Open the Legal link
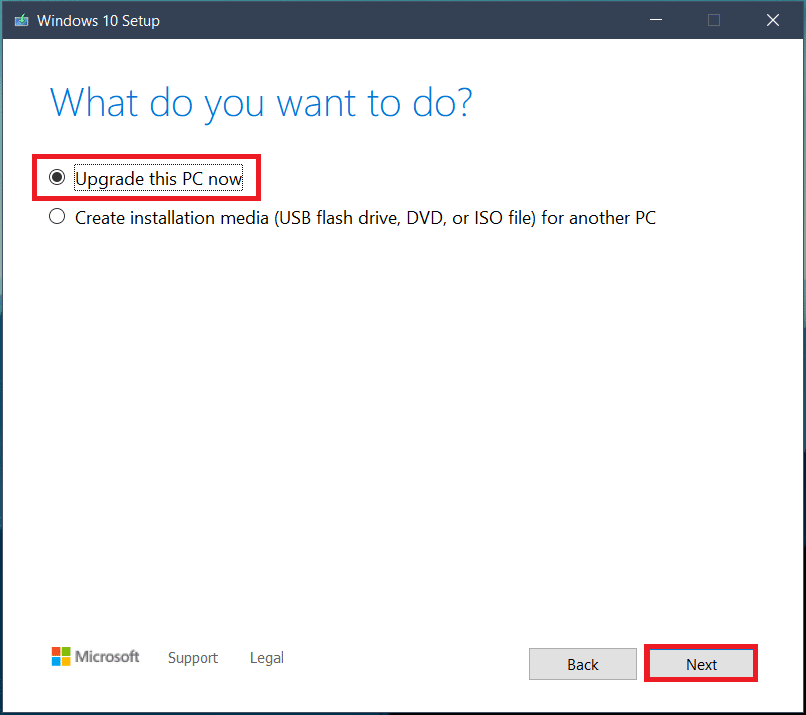The image size is (806, 715). point(267,658)
